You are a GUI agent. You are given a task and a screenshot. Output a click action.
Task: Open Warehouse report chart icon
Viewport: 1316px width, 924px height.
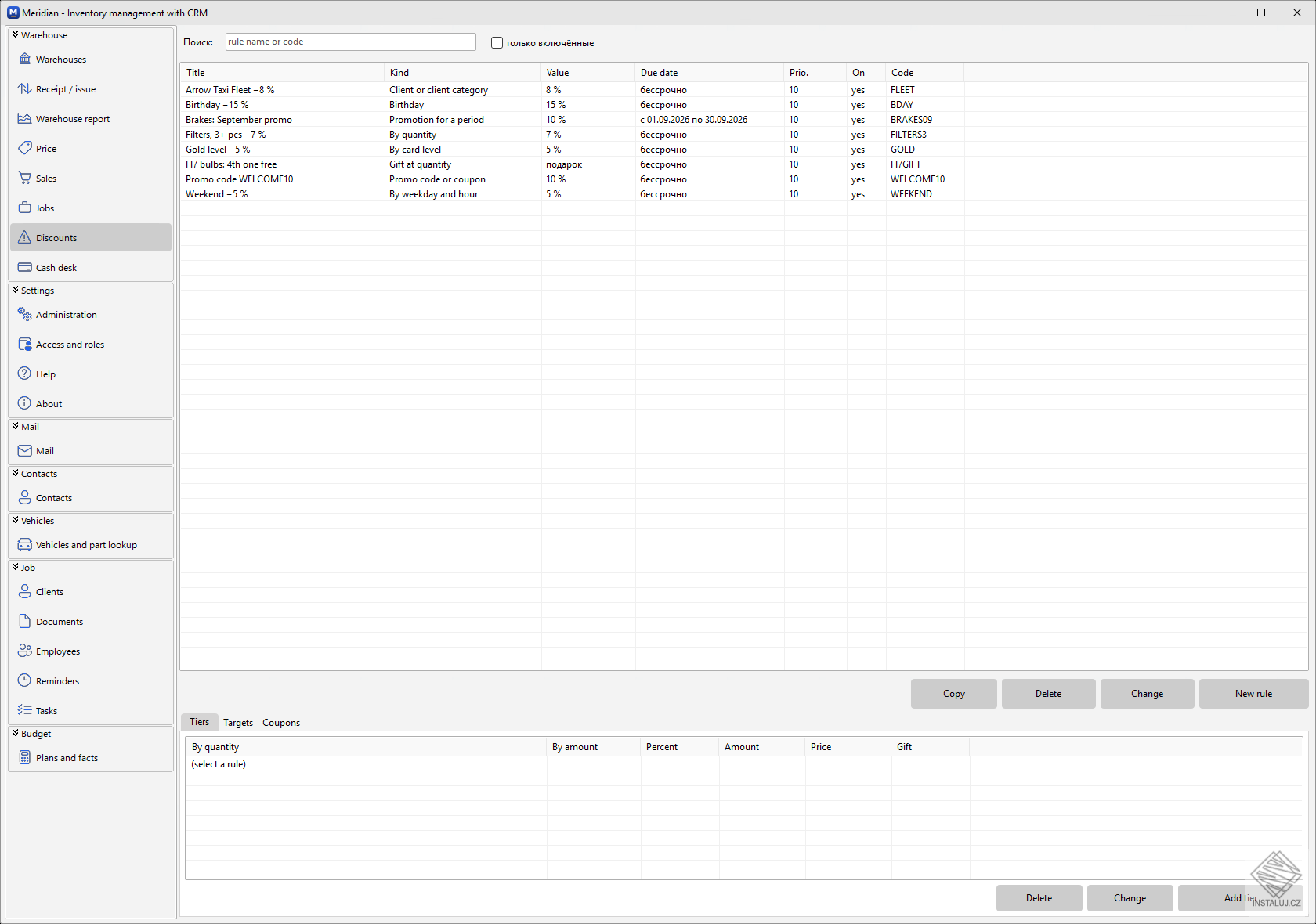click(x=25, y=119)
